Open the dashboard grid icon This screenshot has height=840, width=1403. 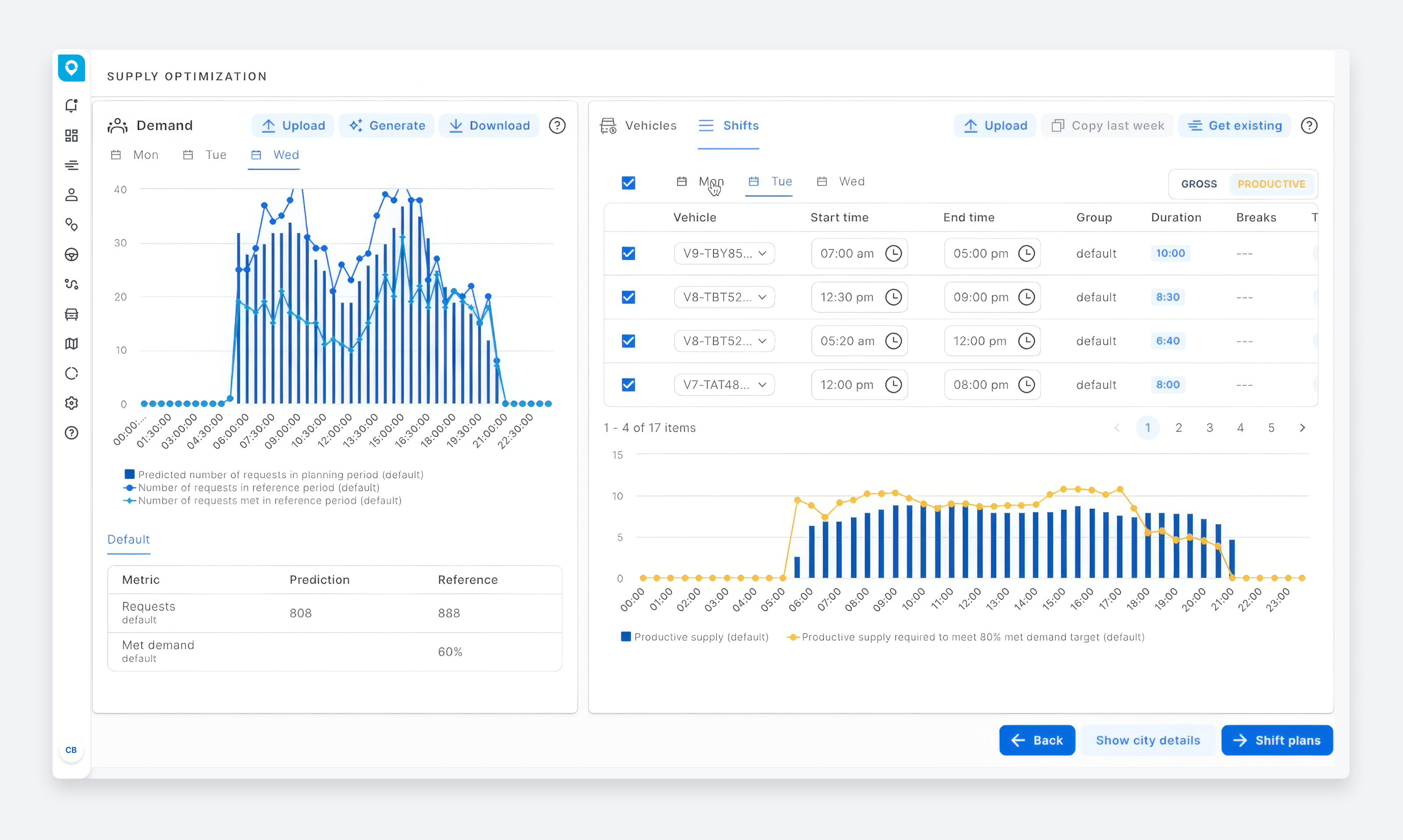point(71,135)
